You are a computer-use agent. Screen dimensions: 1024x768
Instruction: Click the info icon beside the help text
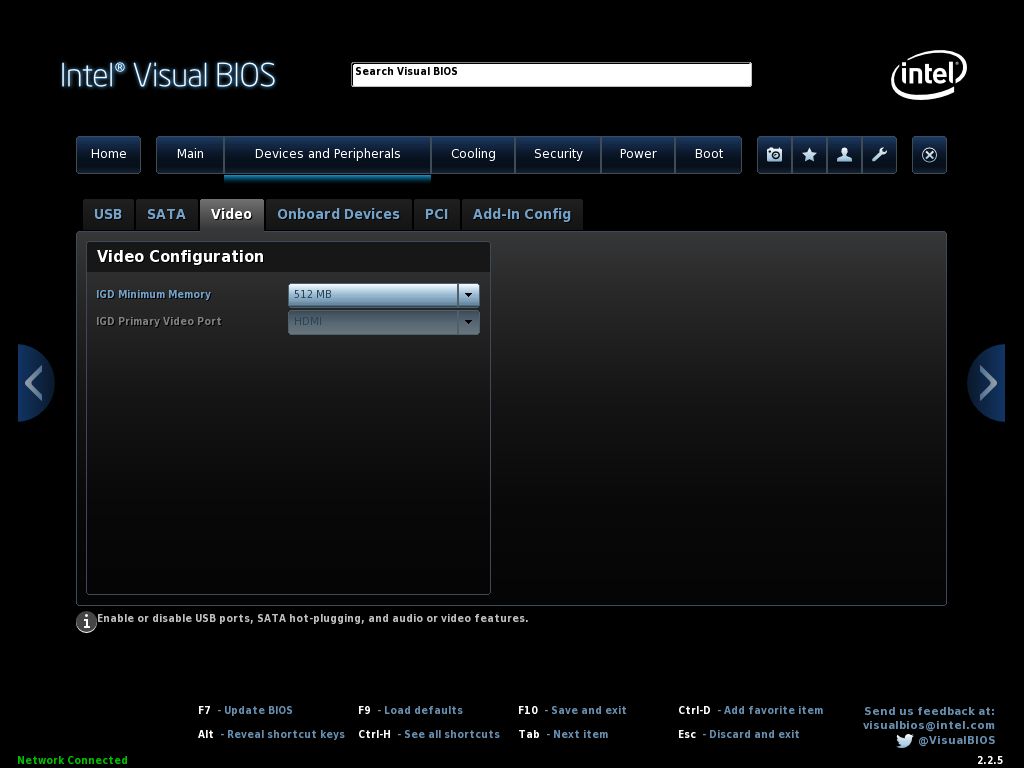tap(86, 622)
